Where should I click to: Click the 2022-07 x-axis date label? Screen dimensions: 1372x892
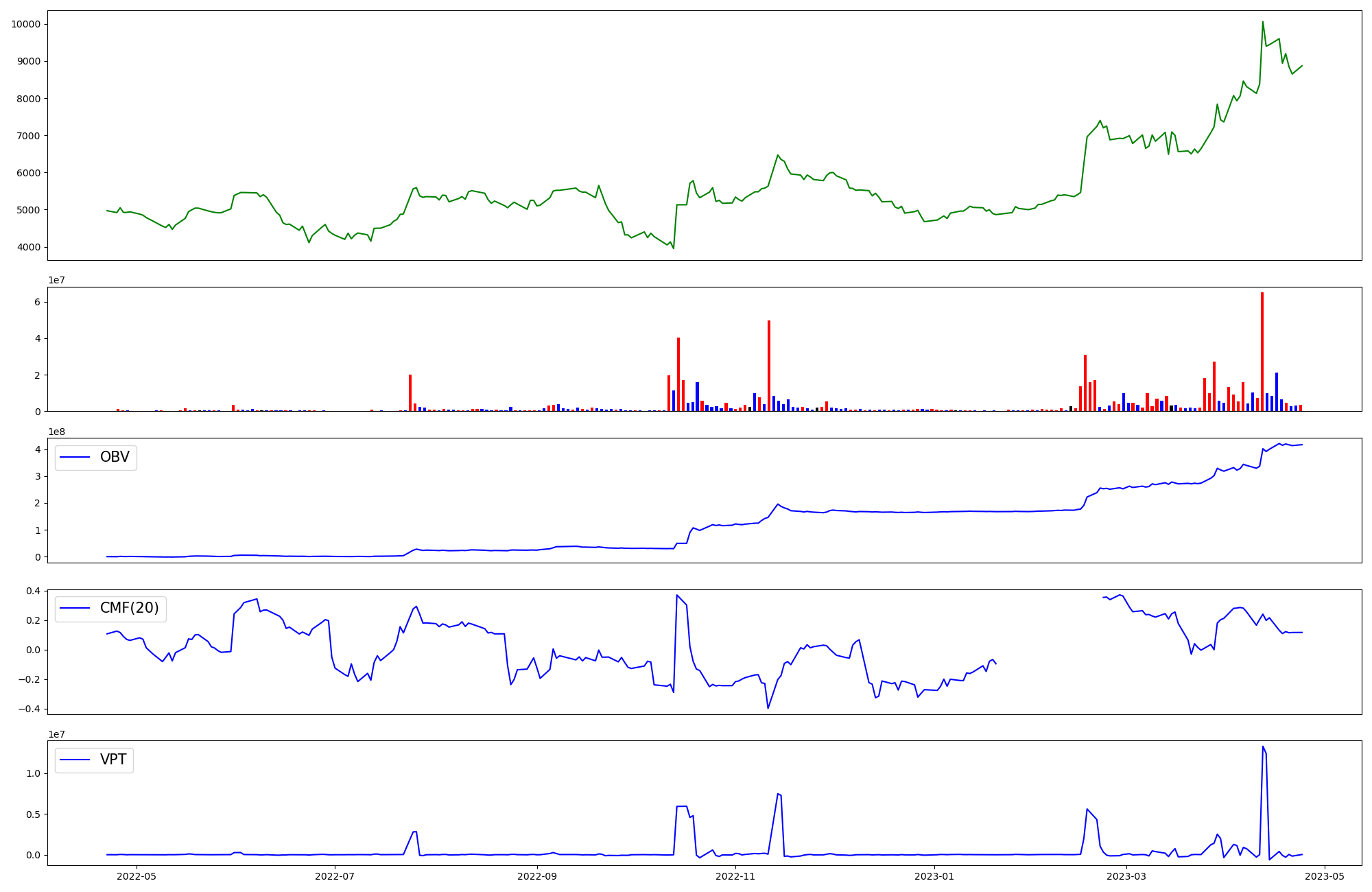coord(335,876)
